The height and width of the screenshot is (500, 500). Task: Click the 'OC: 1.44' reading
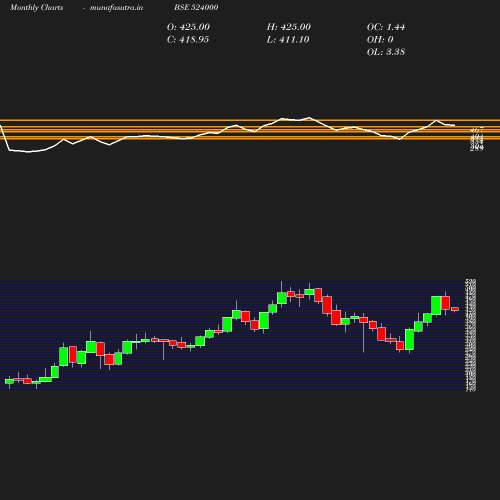click(386, 27)
